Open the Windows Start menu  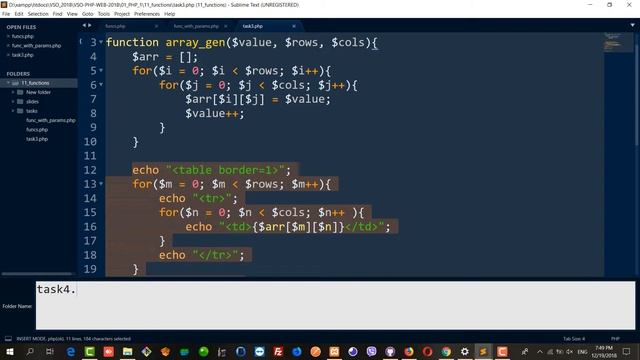9,351
